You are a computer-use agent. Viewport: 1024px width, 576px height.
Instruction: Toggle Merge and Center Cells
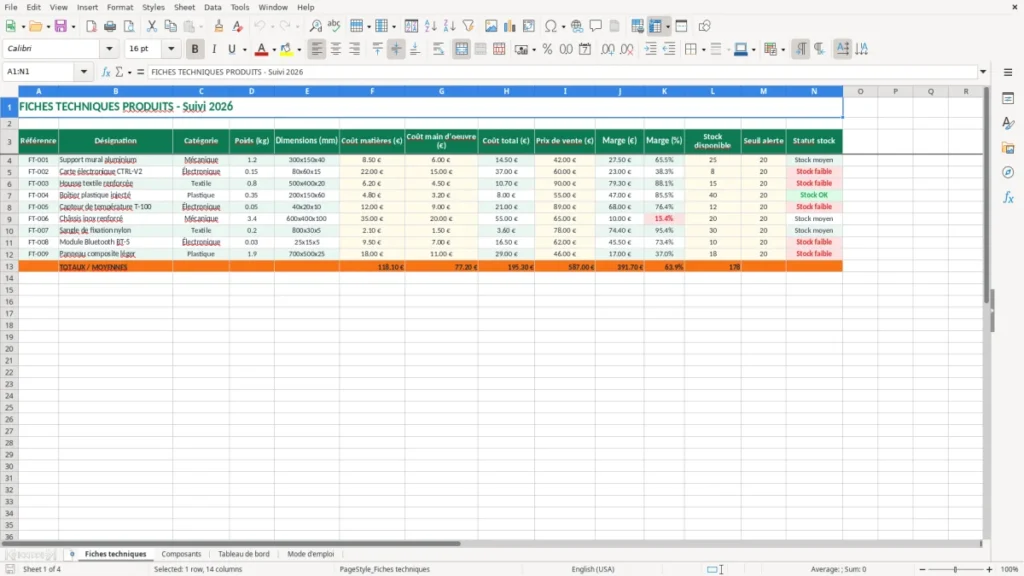coord(461,49)
